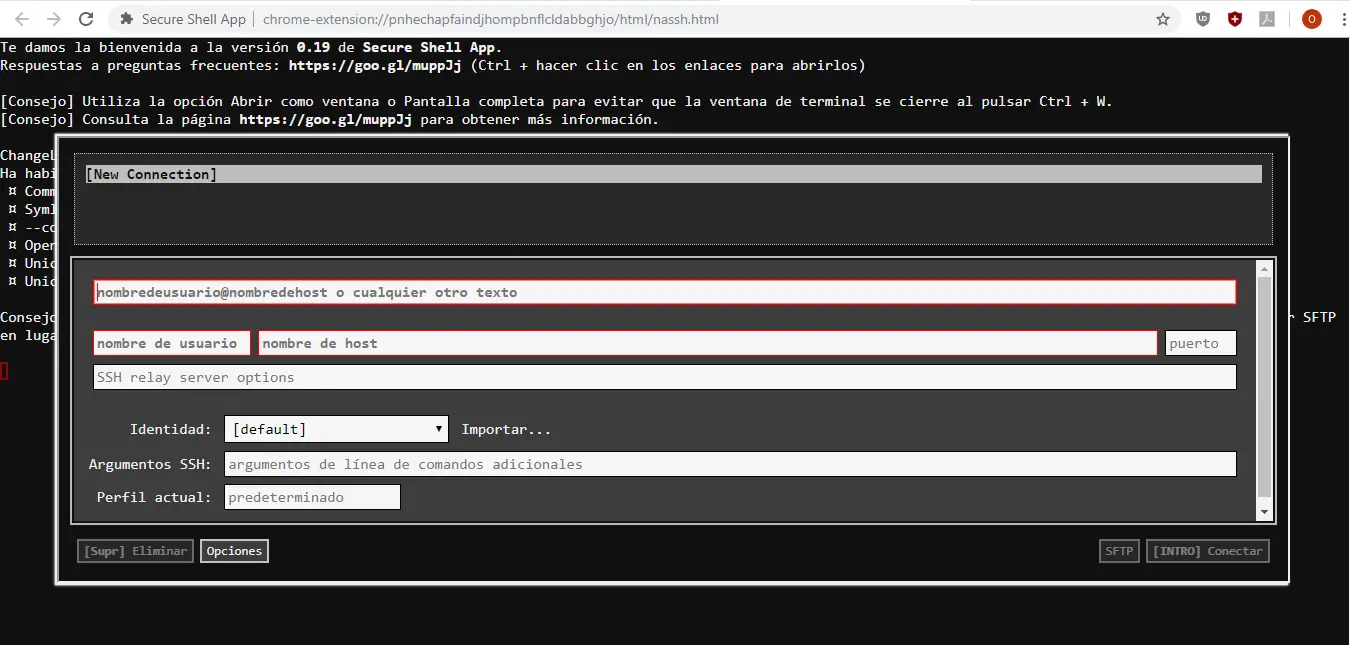Image resolution: width=1350 pixels, height=645 pixels.
Task: Open the Identidad [default] dropdown
Action: click(336, 429)
